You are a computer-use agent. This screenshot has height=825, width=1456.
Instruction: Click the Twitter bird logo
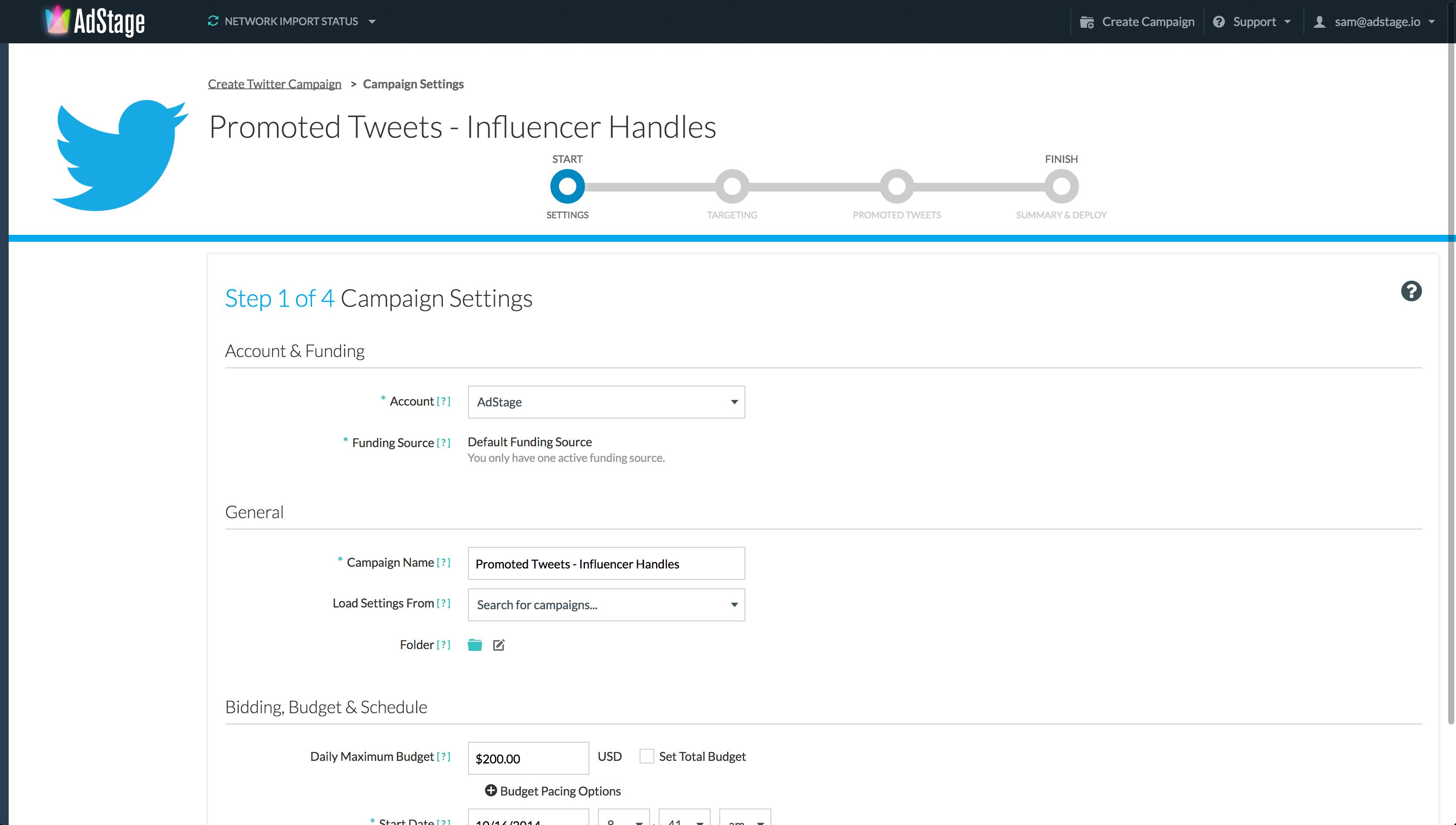click(x=120, y=155)
